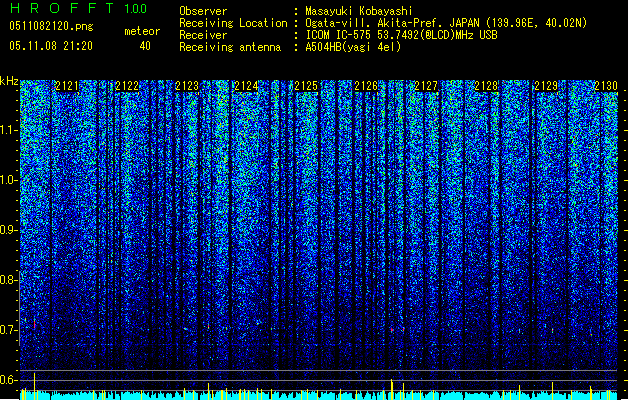This screenshot has width=629, height=400.
Task: Click the 2128 time marker
Action: click(486, 86)
